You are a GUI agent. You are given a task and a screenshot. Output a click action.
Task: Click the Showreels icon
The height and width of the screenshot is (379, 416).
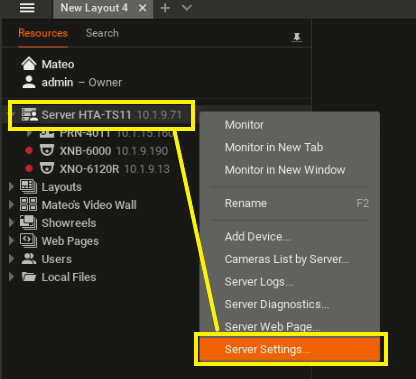[x=28, y=222]
